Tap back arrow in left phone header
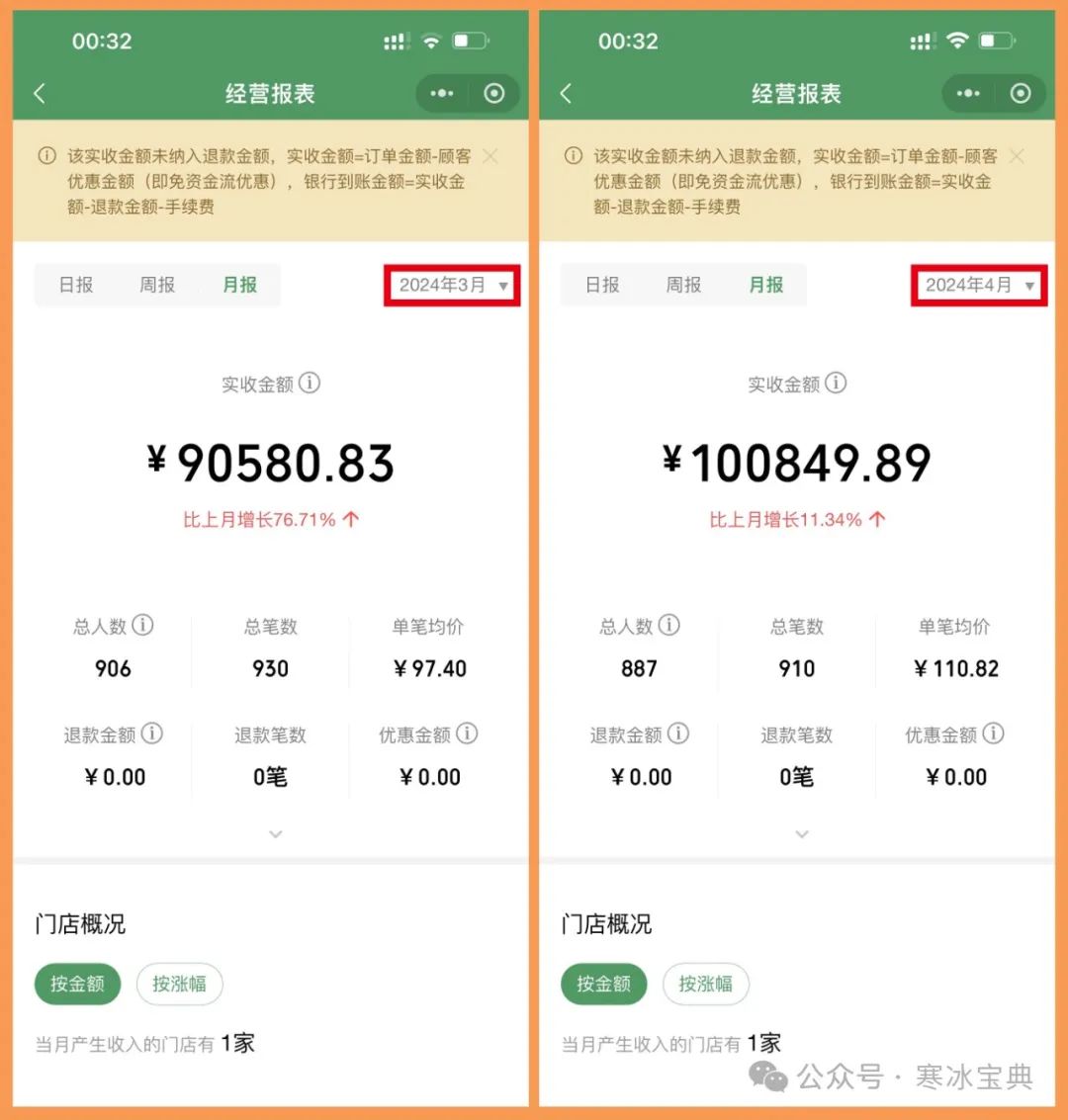Image resolution: width=1068 pixels, height=1120 pixels. (x=40, y=94)
